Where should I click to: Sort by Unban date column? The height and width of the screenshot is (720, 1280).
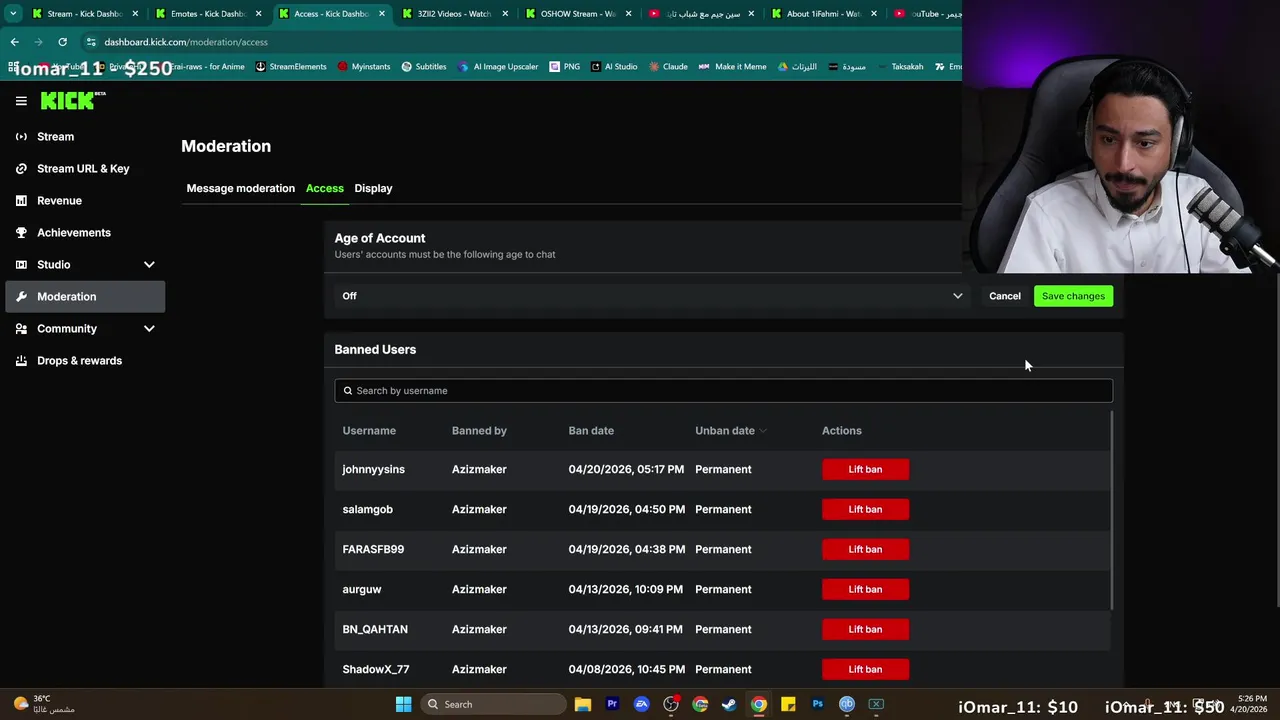pyautogui.click(x=731, y=430)
